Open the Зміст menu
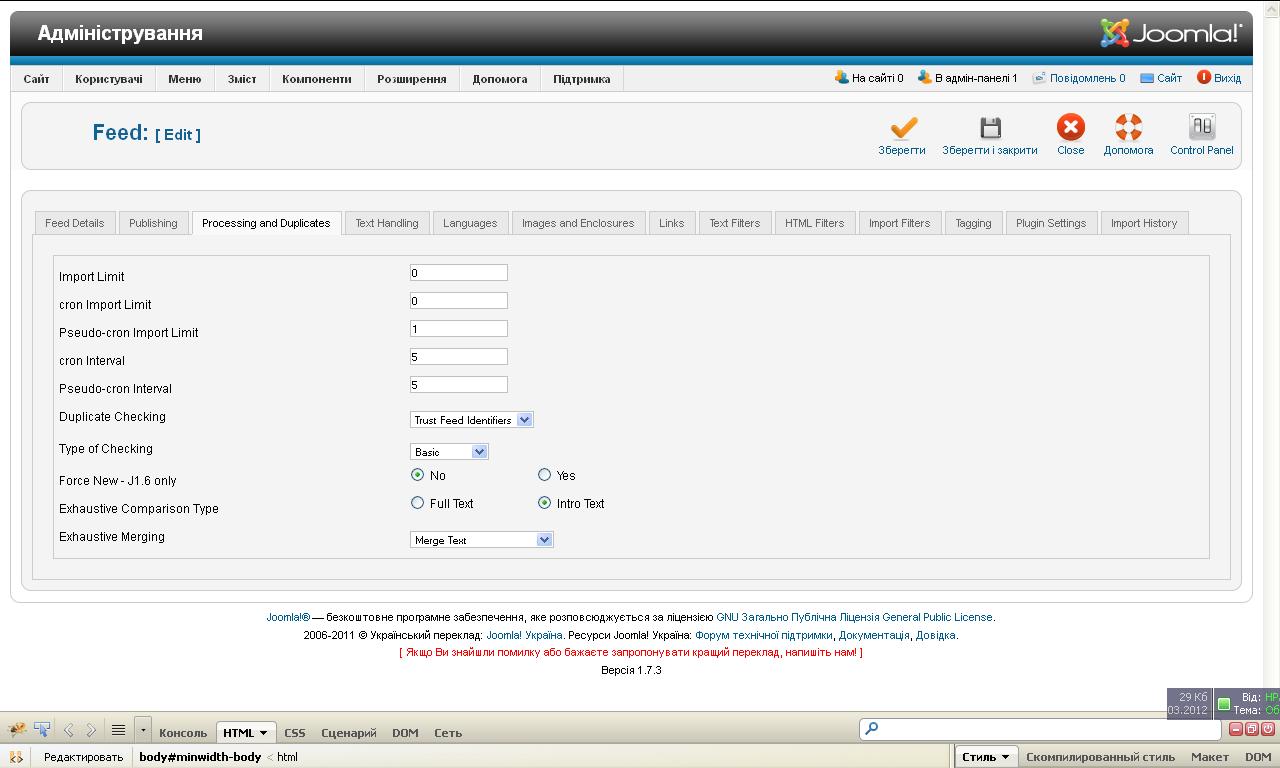The height and width of the screenshot is (768, 1280). click(x=242, y=79)
